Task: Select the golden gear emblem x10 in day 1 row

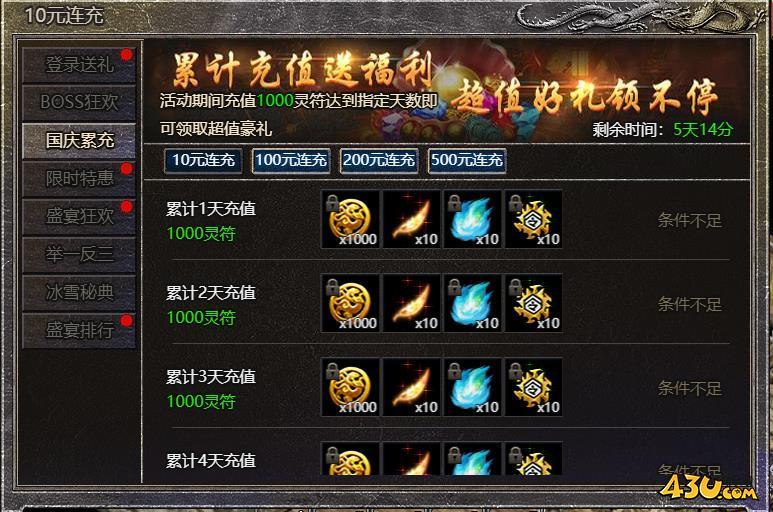Action: [x=533, y=220]
